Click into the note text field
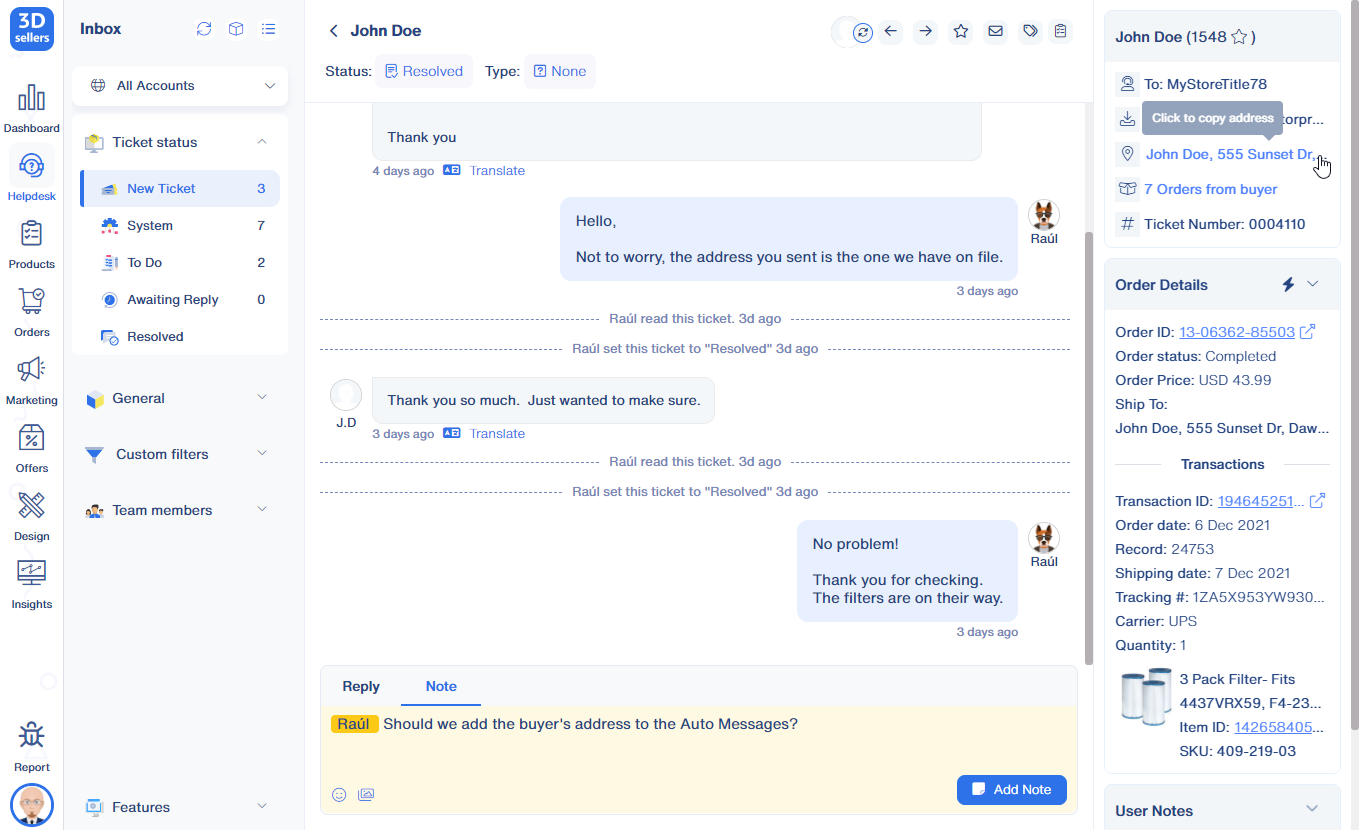Image resolution: width=1359 pixels, height=830 pixels. pos(700,750)
